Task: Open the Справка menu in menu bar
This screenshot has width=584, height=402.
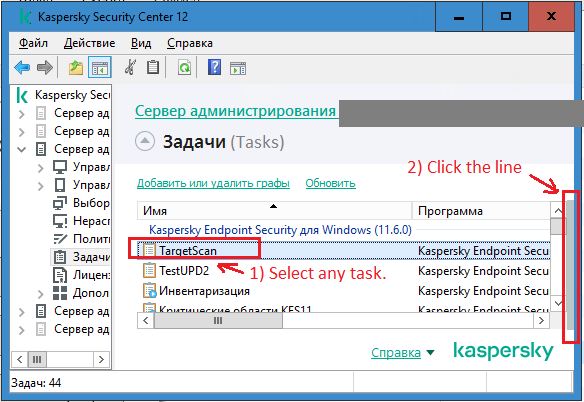Action: point(190,43)
